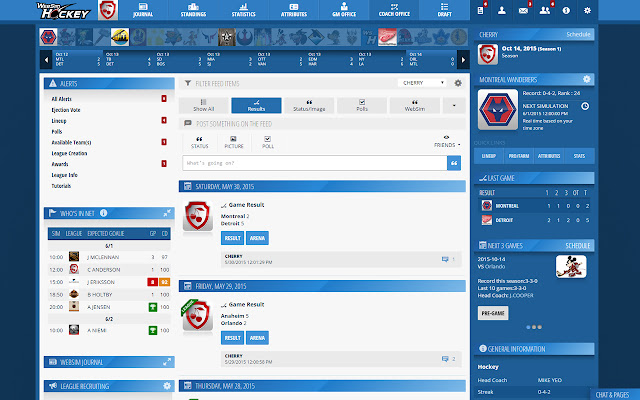Expand more feed filter options arrow
Viewport: 640px width, 400px height.
(454, 105)
